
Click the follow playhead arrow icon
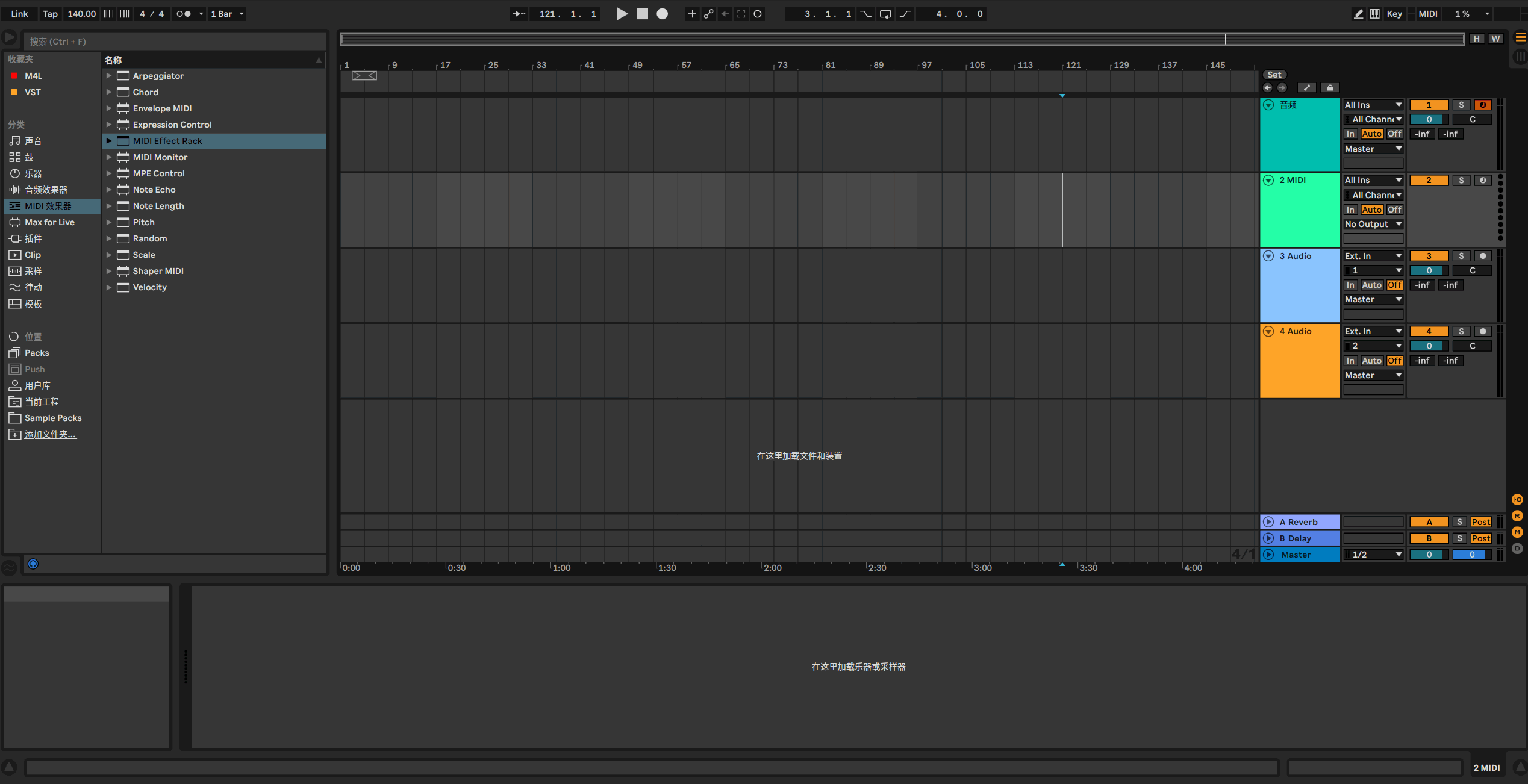(x=519, y=14)
